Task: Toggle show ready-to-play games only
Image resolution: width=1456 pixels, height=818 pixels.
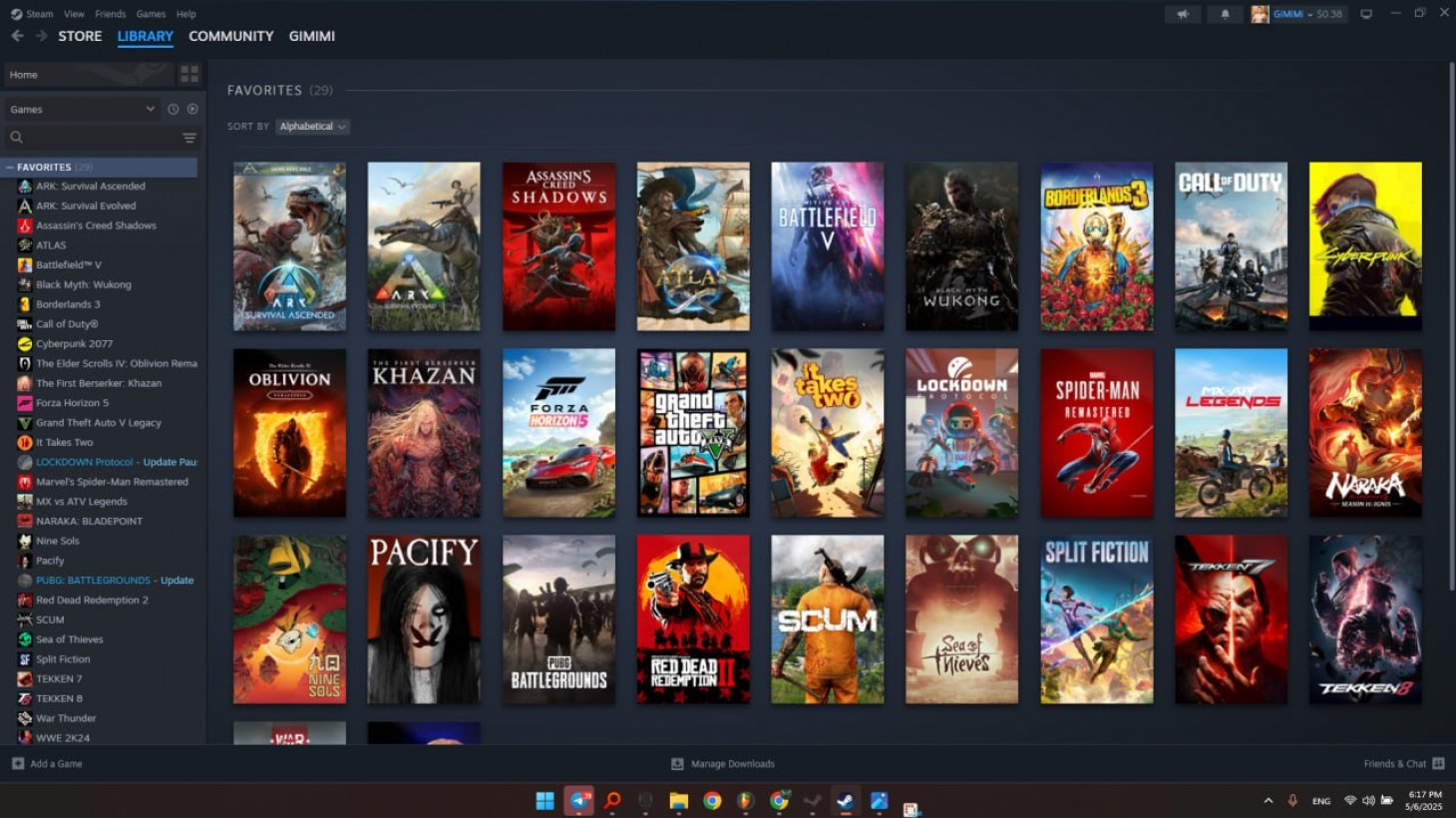Action: pos(192,110)
